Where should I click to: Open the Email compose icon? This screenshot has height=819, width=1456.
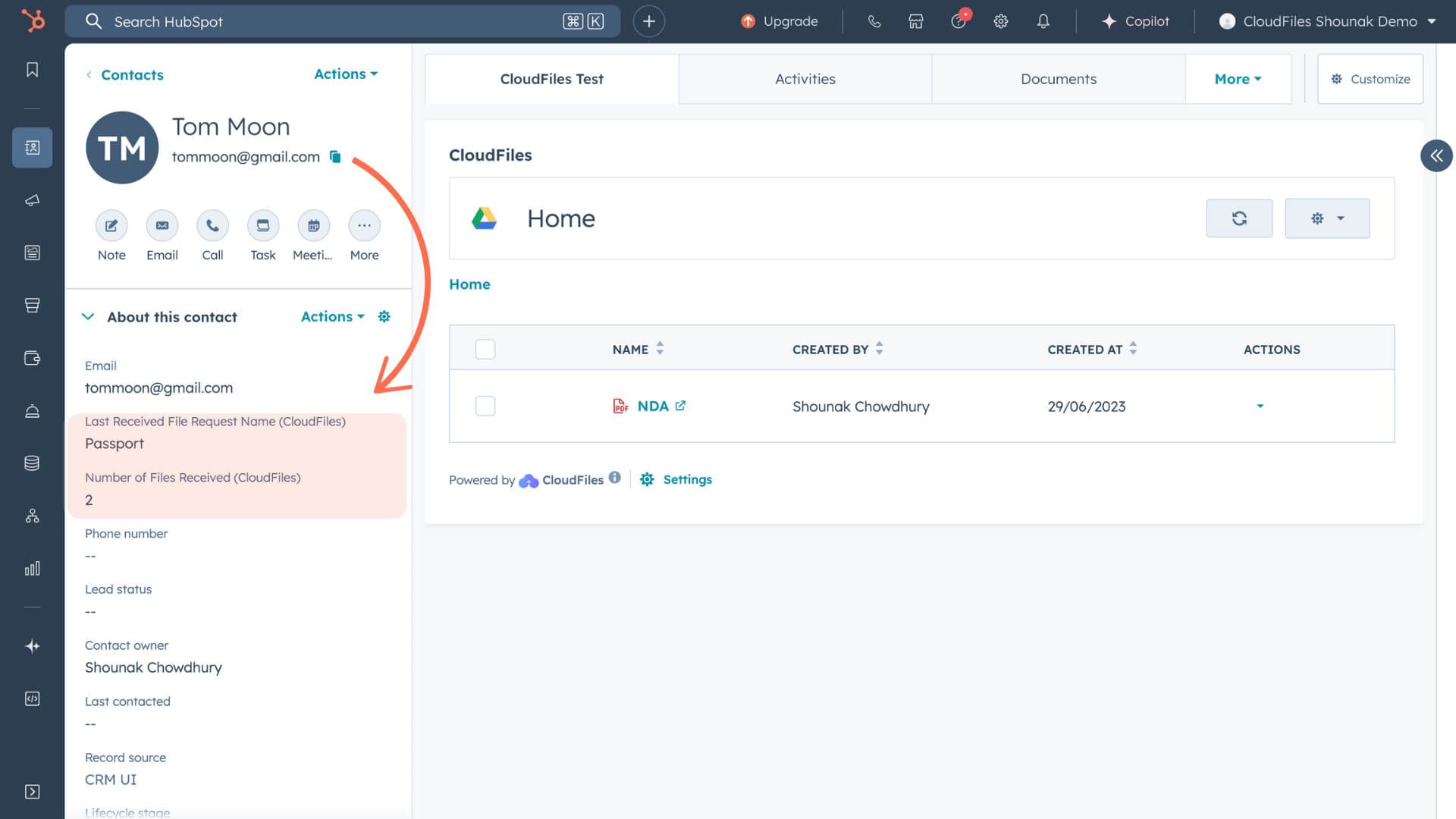pyautogui.click(x=162, y=225)
